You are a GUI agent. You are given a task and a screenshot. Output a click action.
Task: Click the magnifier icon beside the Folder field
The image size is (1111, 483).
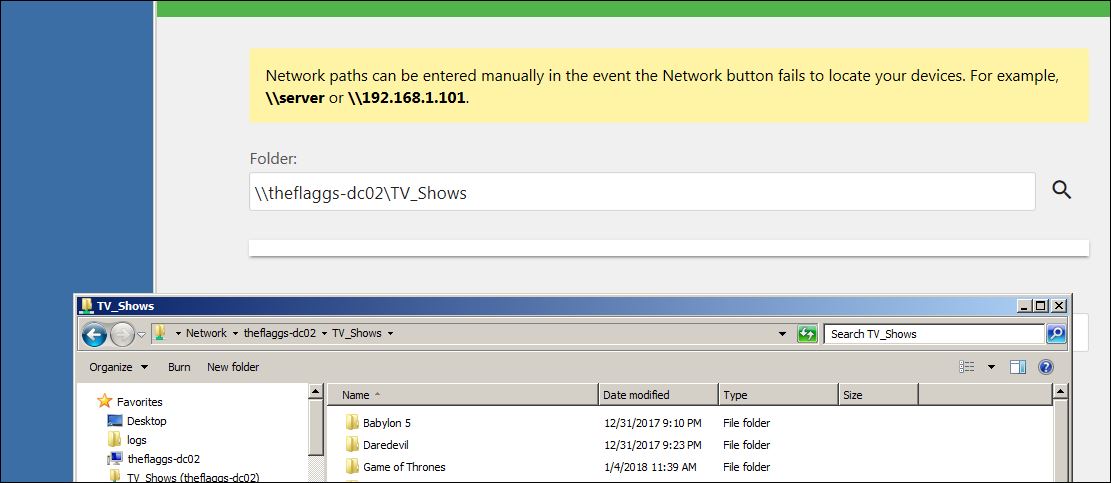click(x=1061, y=190)
